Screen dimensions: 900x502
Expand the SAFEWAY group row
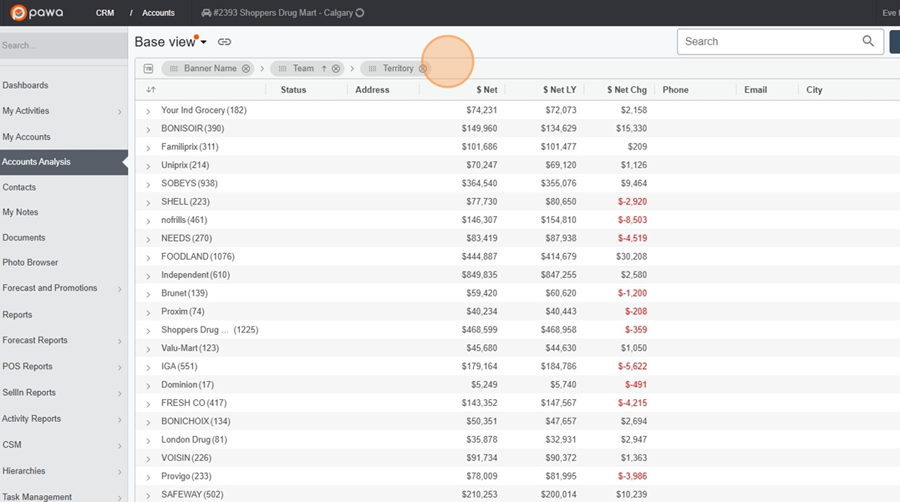click(x=148, y=496)
